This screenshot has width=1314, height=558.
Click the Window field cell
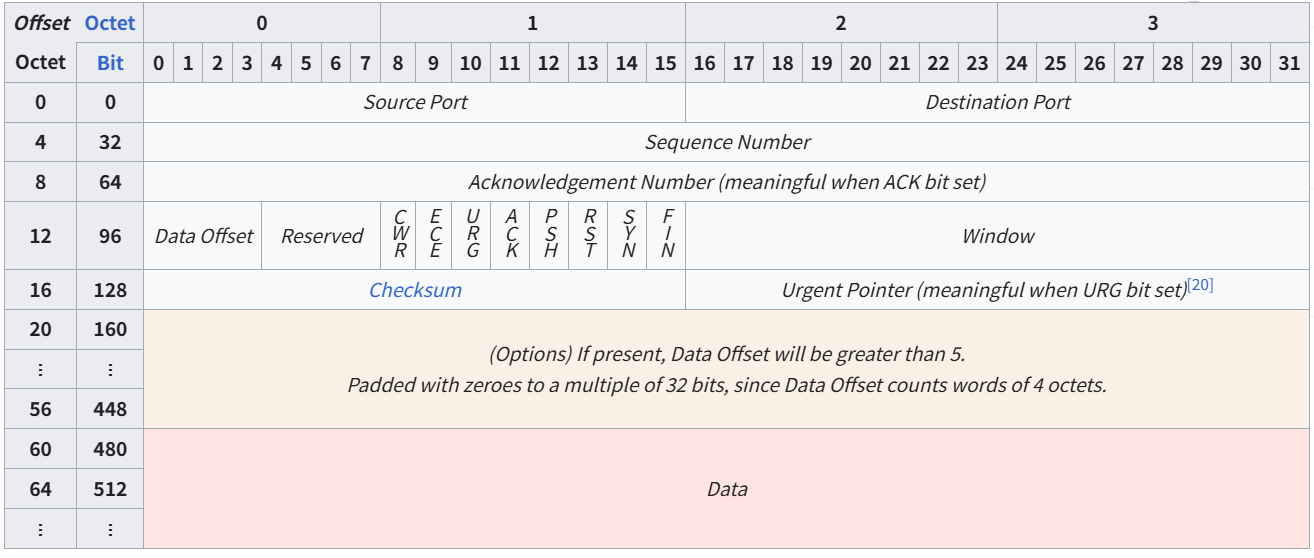pyautogui.click(x=997, y=236)
